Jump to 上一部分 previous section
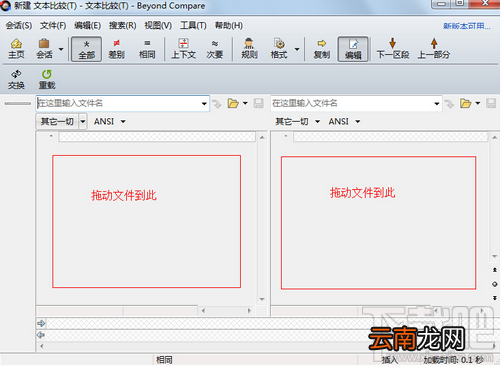Image resolution: width=502 pixels, height=367 pixels. (434, 49)
